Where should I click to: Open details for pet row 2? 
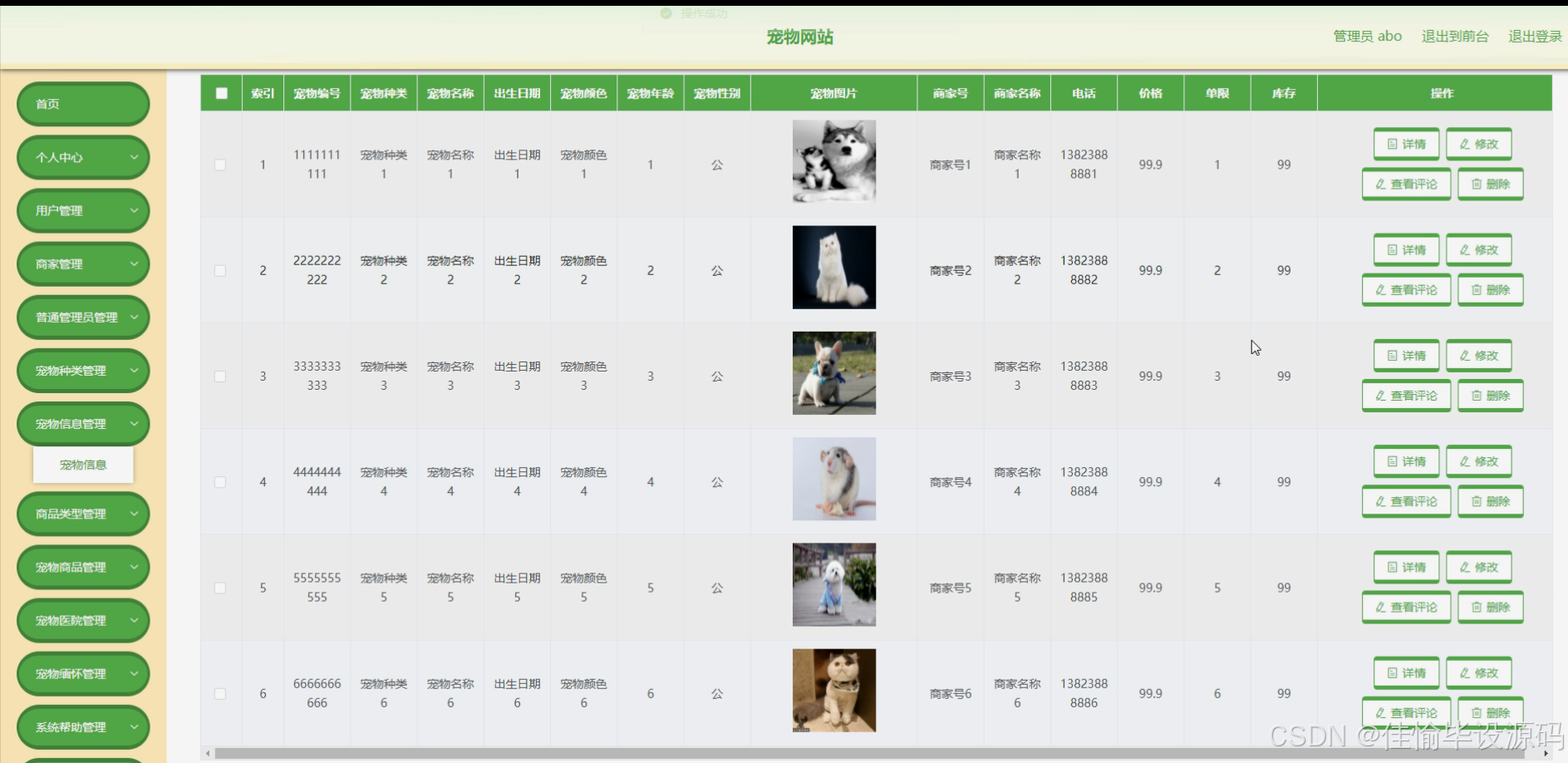coord(1406,249)
